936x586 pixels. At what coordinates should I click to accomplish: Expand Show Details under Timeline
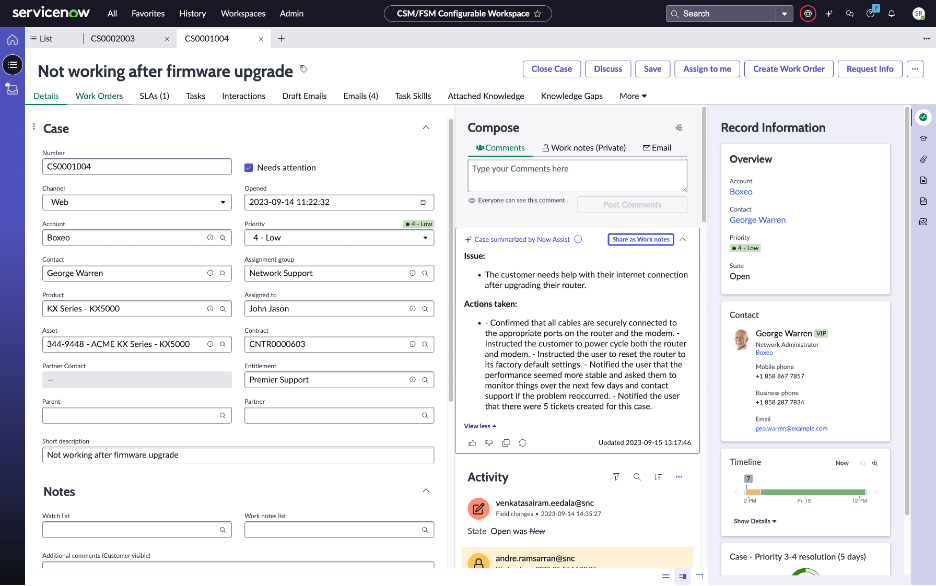tap(754, 521)
